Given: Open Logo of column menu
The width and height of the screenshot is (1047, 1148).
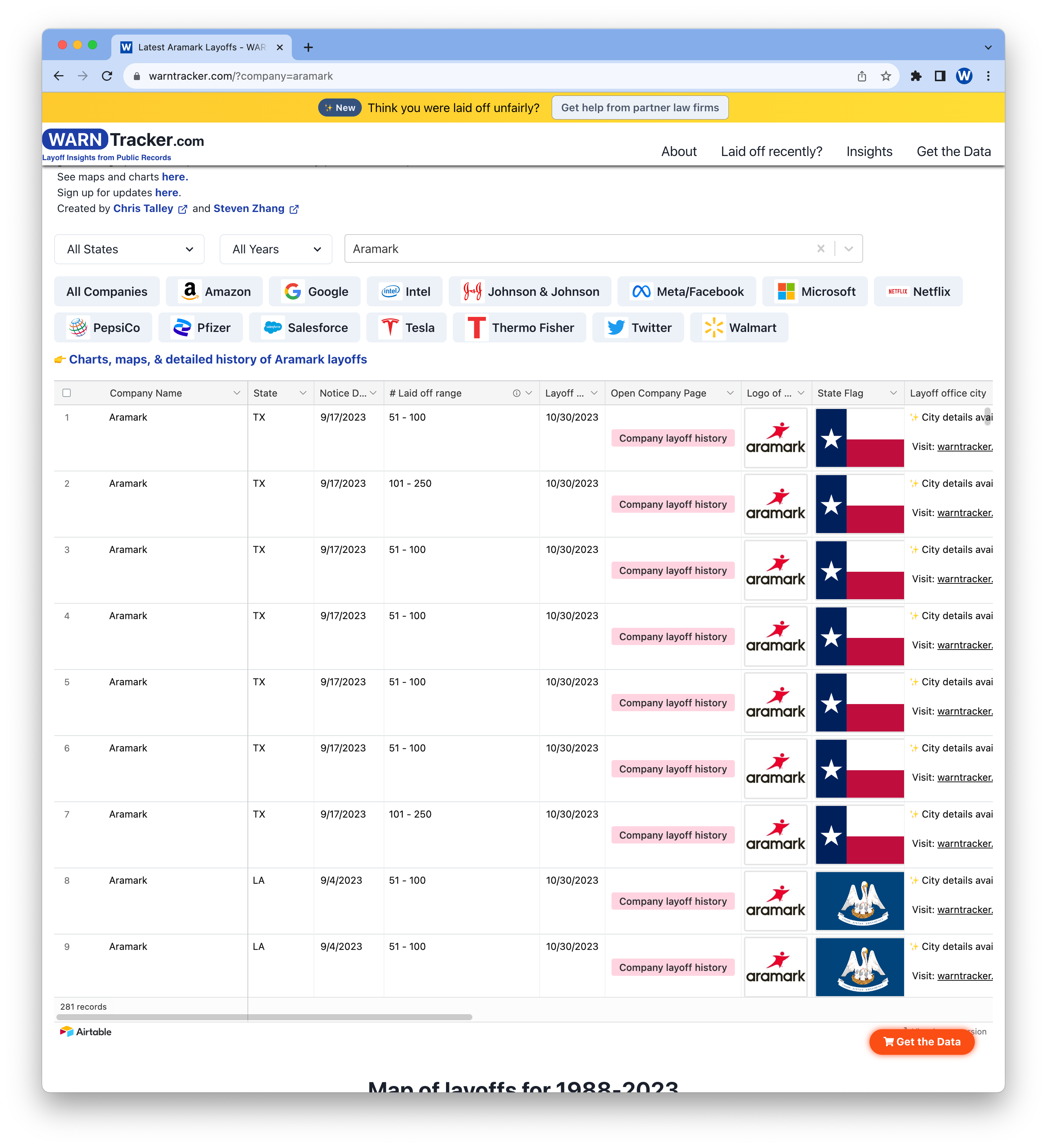Looking at the screenshot, I should 801,393.
